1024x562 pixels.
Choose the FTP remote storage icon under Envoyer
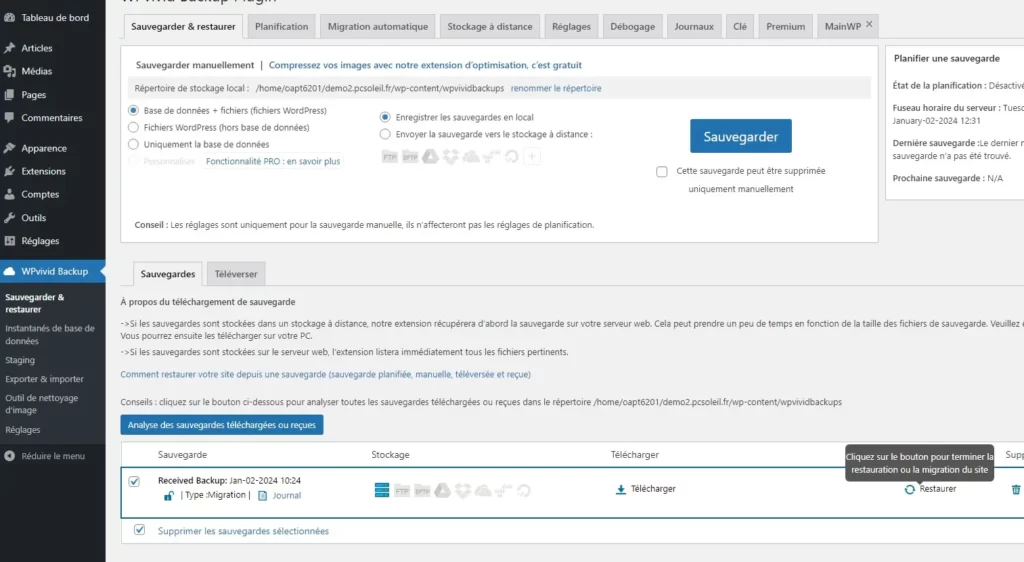390,157
